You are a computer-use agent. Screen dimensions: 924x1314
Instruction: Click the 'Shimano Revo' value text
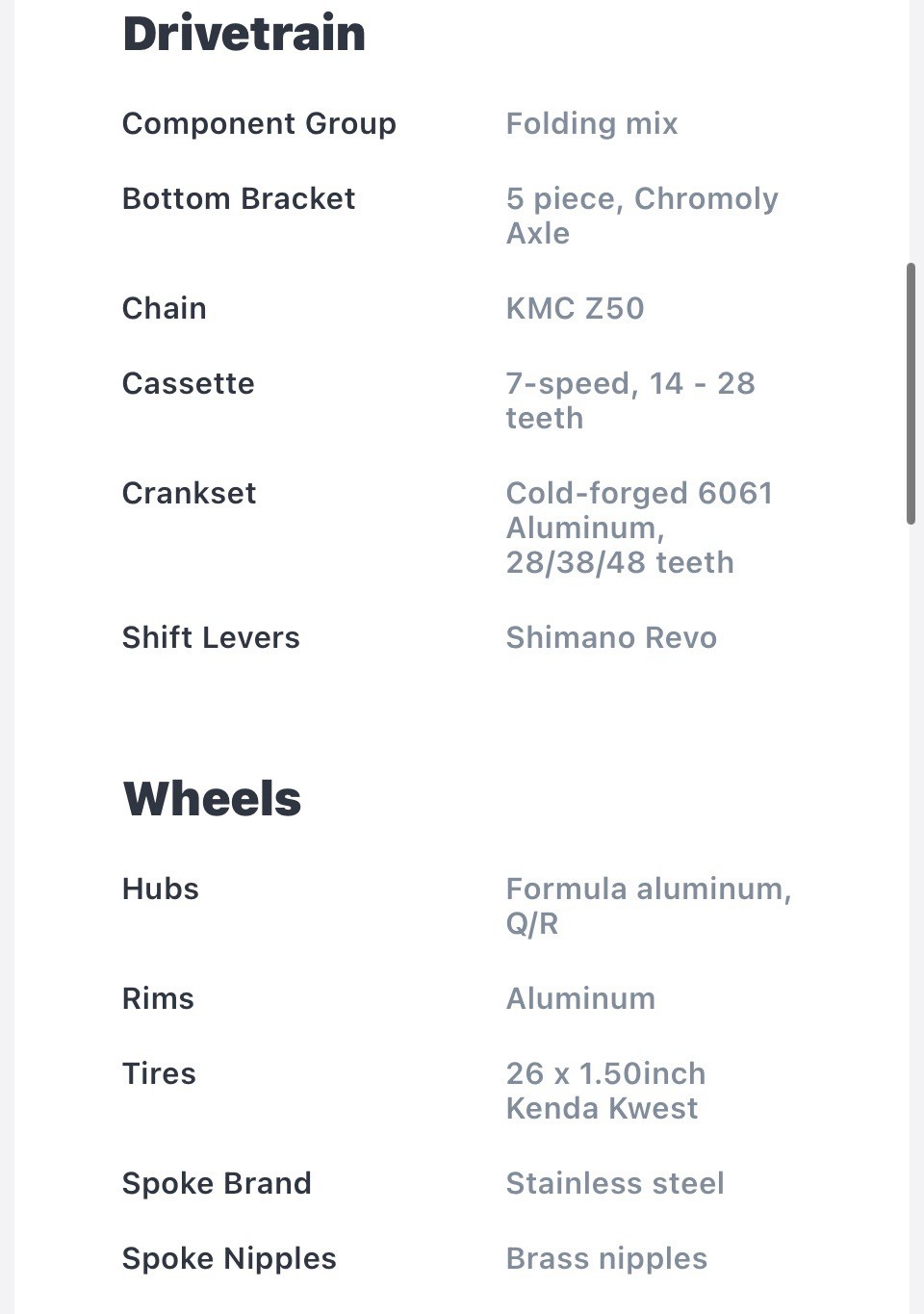(x=611, y=637)
